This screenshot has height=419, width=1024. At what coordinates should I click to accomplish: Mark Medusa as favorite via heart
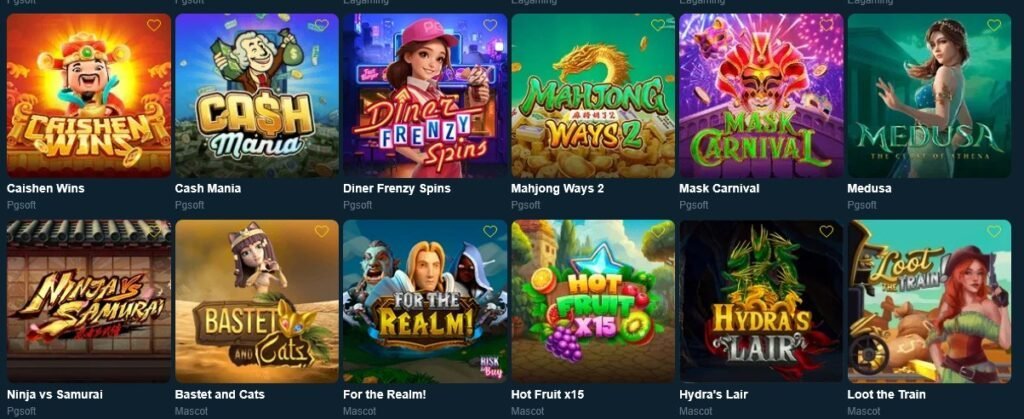pos(994,25)
